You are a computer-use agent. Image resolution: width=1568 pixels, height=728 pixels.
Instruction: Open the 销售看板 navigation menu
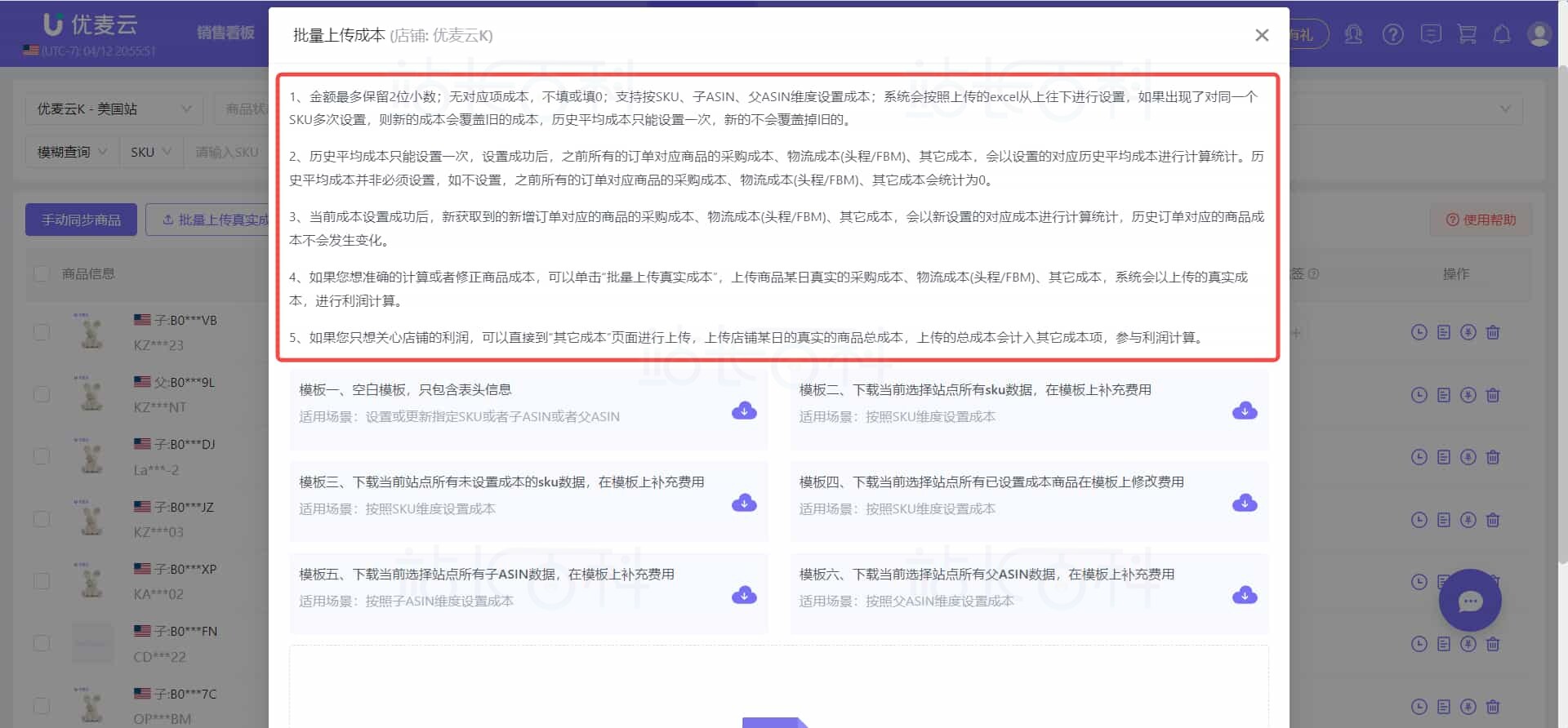pyautogui.click(x=226, y=33)
